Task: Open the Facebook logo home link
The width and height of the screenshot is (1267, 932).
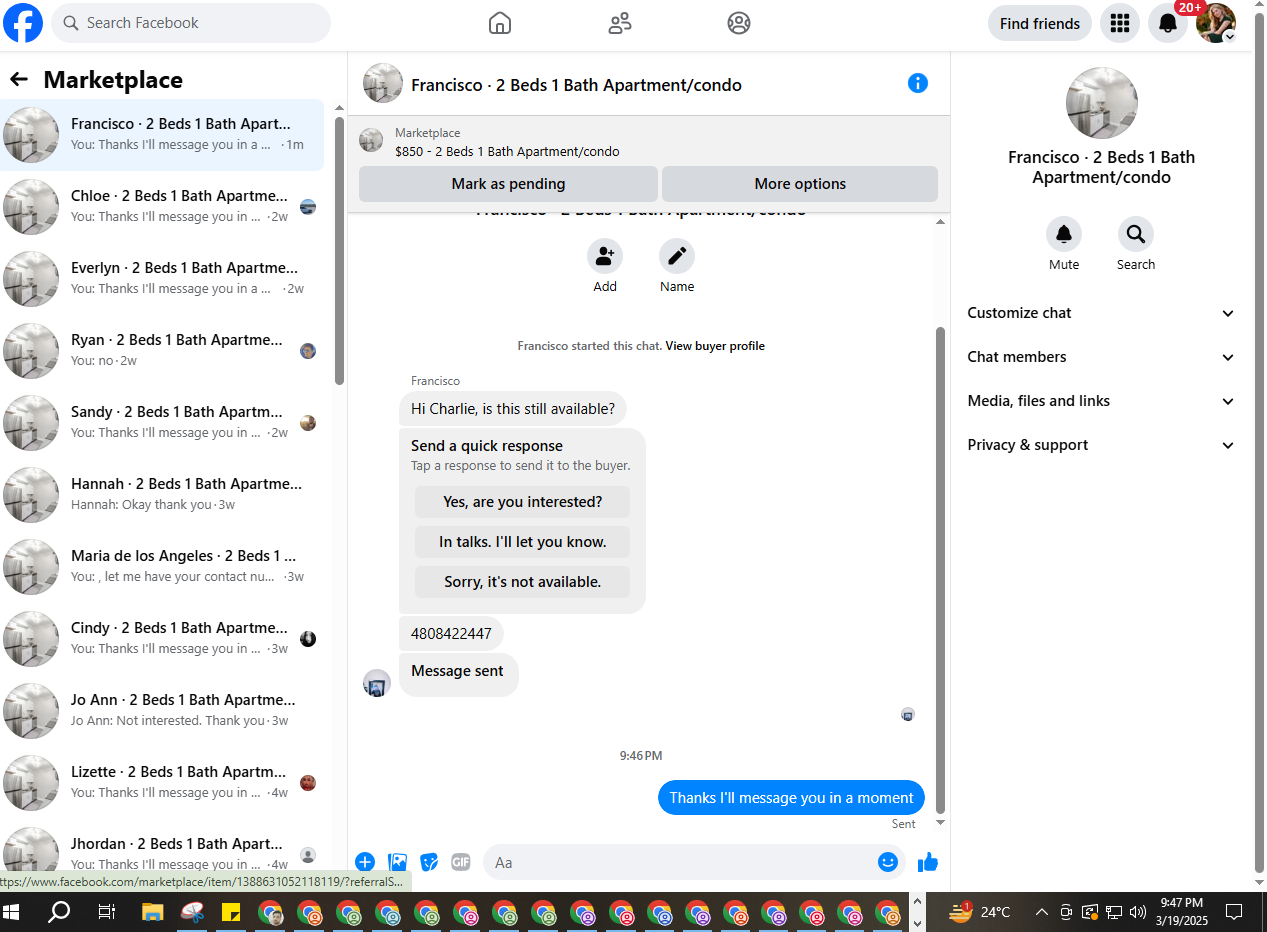Action: (23, 23)
